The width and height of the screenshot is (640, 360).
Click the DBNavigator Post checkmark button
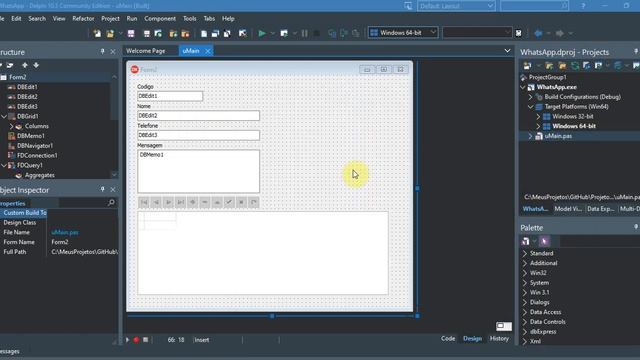[229, 202]
